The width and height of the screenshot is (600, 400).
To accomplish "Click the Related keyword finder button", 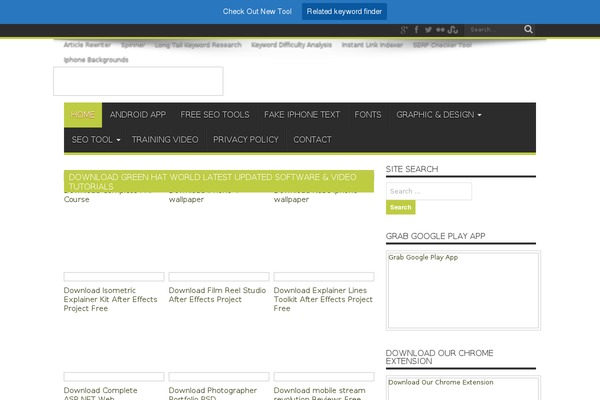I will pos(345,11).
